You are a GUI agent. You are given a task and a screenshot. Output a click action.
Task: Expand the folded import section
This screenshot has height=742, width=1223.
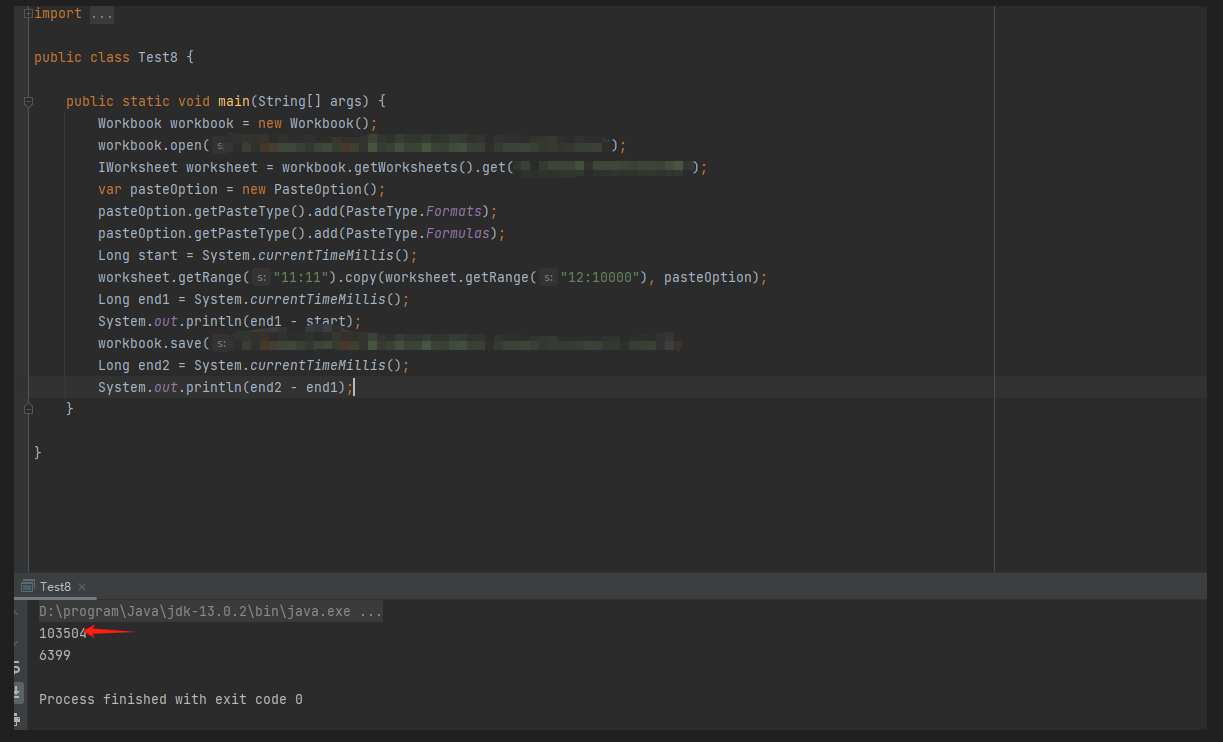point(28,14)
